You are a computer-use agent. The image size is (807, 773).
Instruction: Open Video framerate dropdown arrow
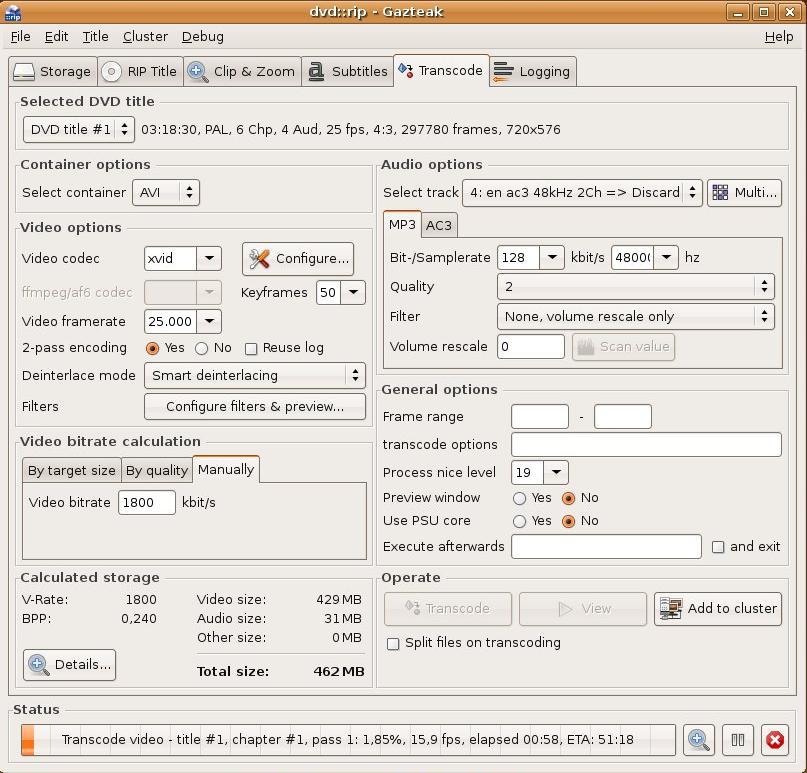209,321
